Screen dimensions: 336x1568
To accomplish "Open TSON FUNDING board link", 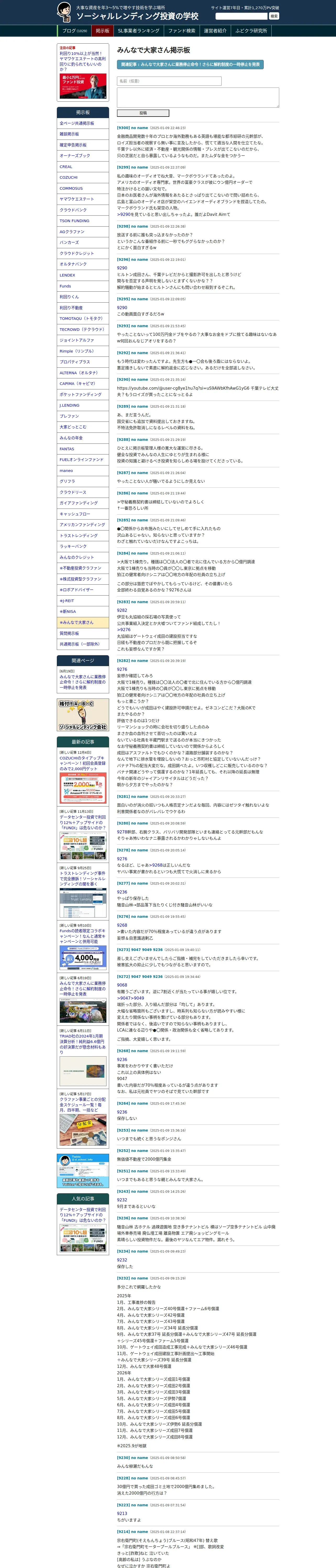I will (x=83, y=221).
